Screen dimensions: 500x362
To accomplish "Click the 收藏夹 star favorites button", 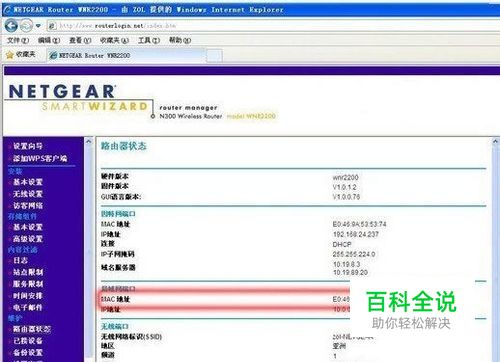I will [x=21, y=55].
